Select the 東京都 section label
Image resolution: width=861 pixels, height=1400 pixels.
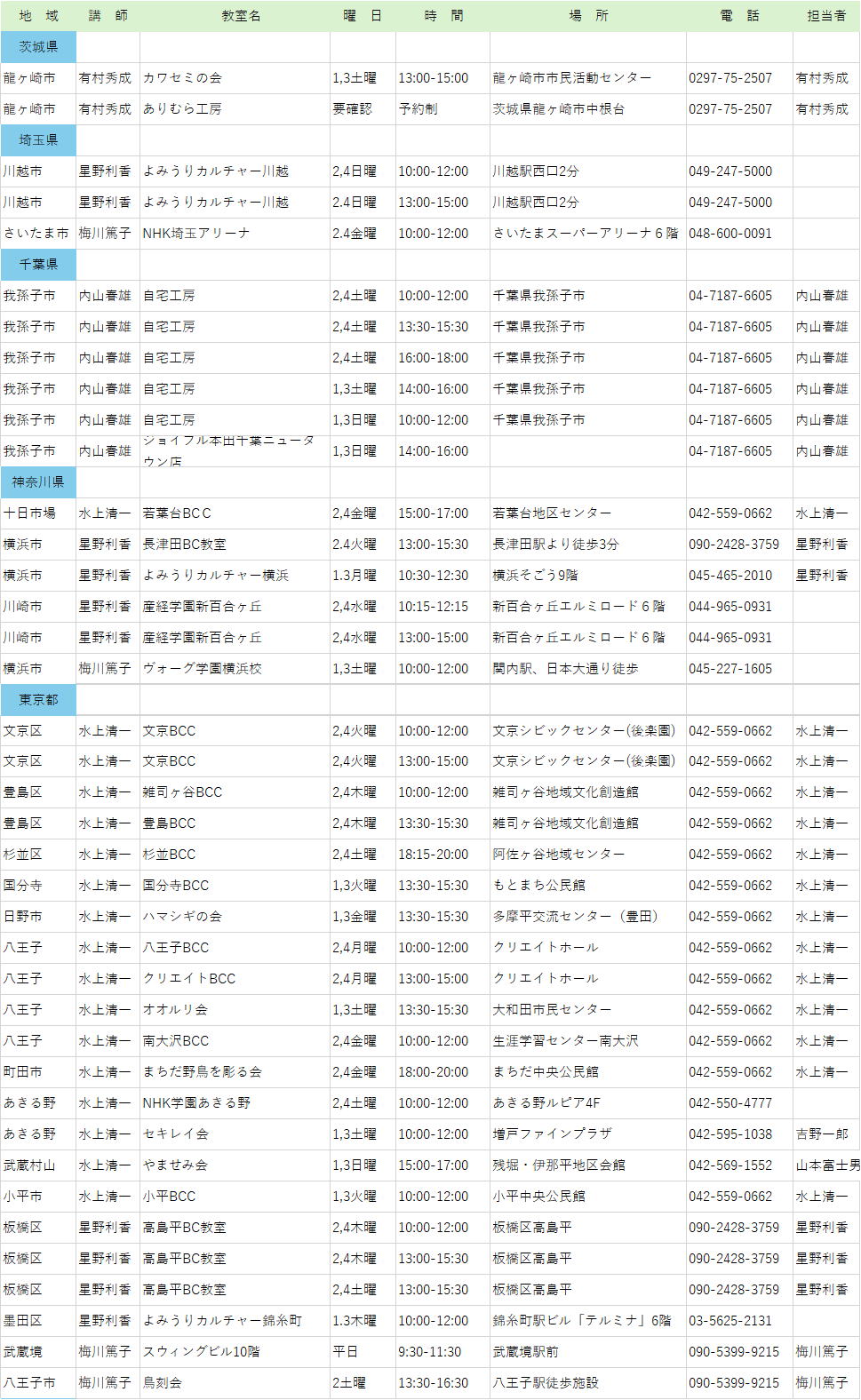pos(38,700)
